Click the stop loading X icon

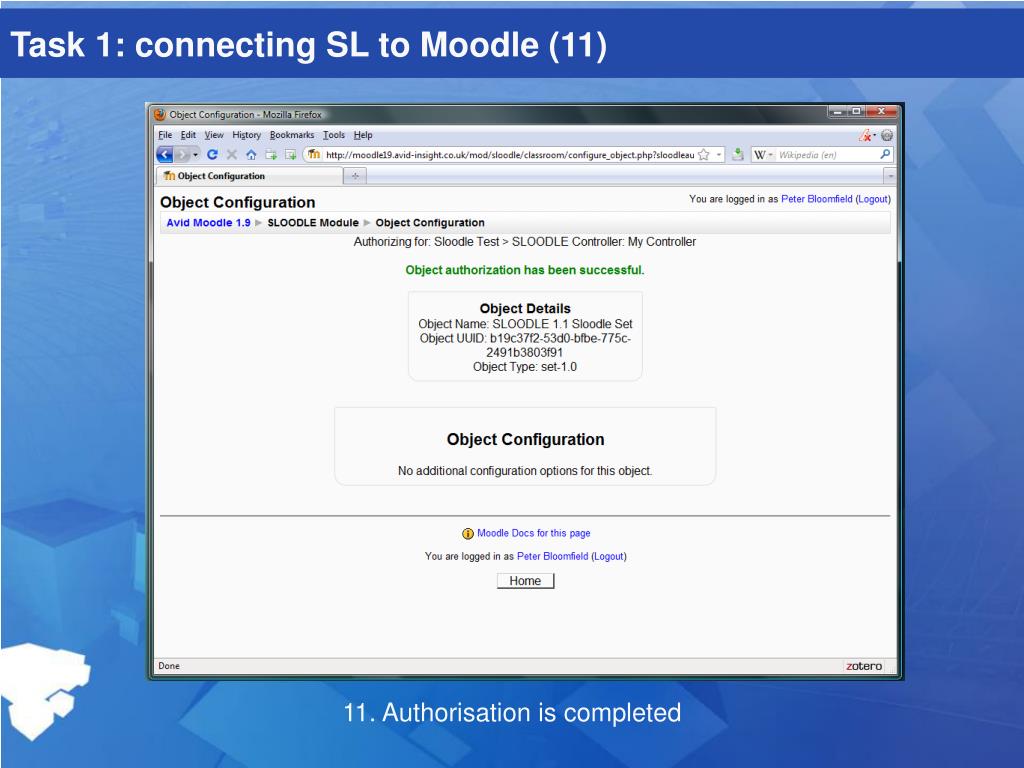pyautogui.click(x=231, y=155)
